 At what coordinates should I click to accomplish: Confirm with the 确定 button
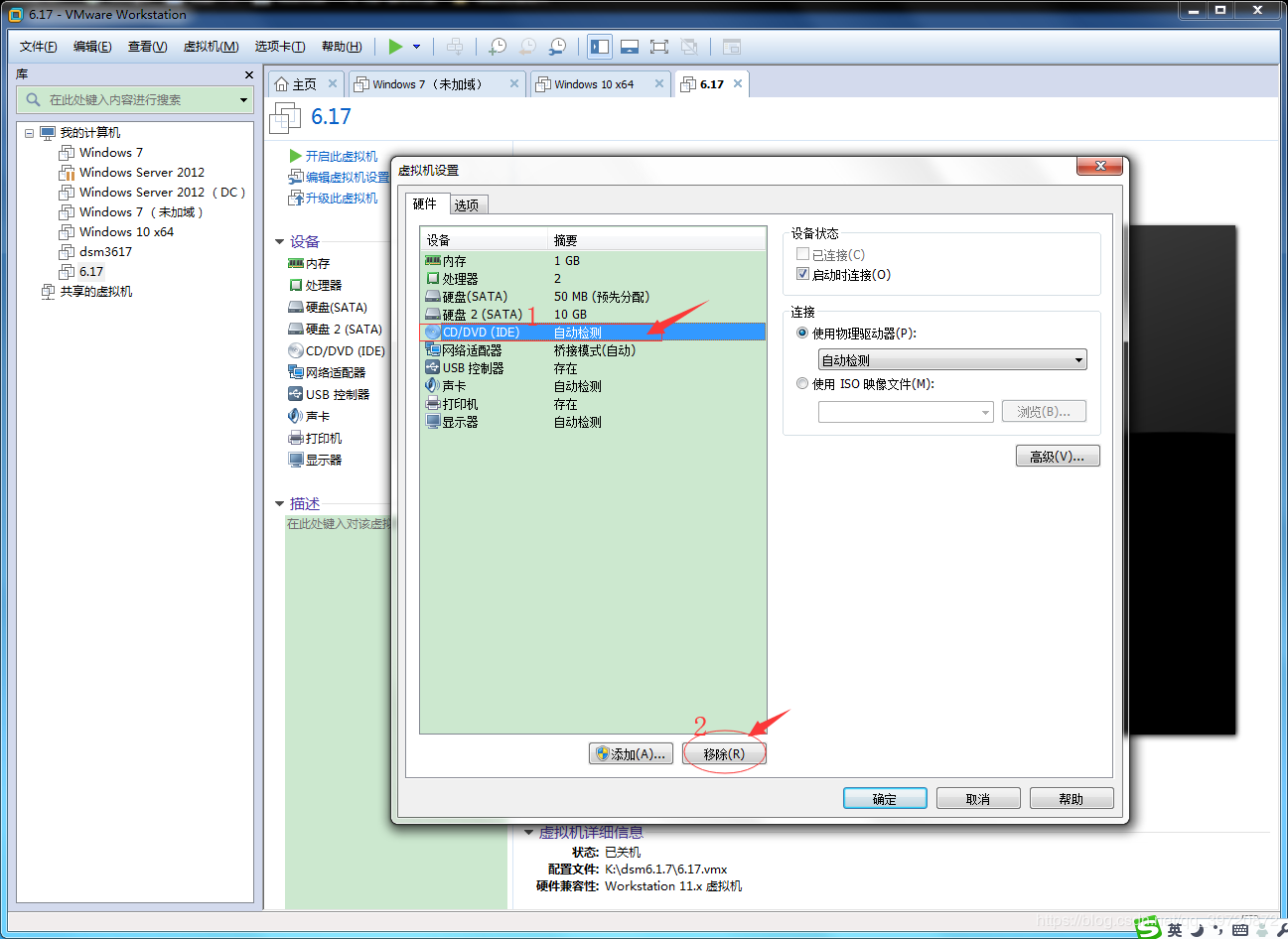click(x=885, y=798)
